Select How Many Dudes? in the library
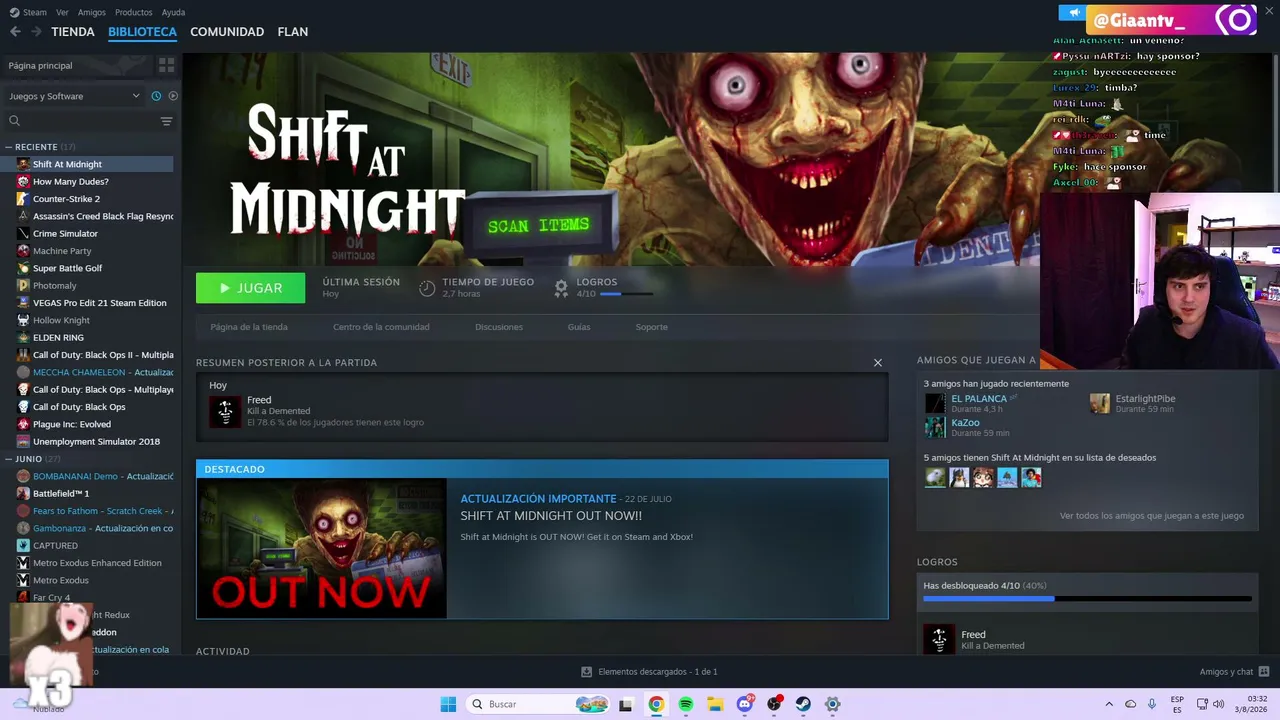 click(70, 181)
